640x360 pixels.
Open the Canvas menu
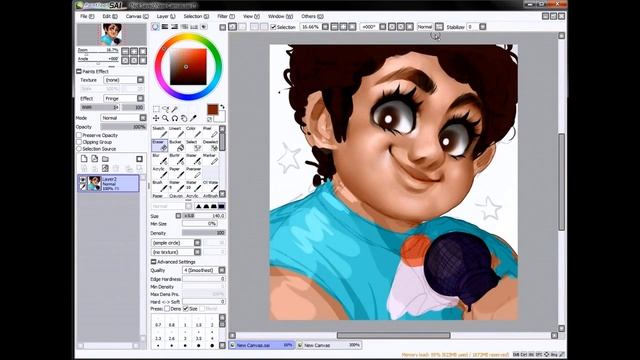137,16
